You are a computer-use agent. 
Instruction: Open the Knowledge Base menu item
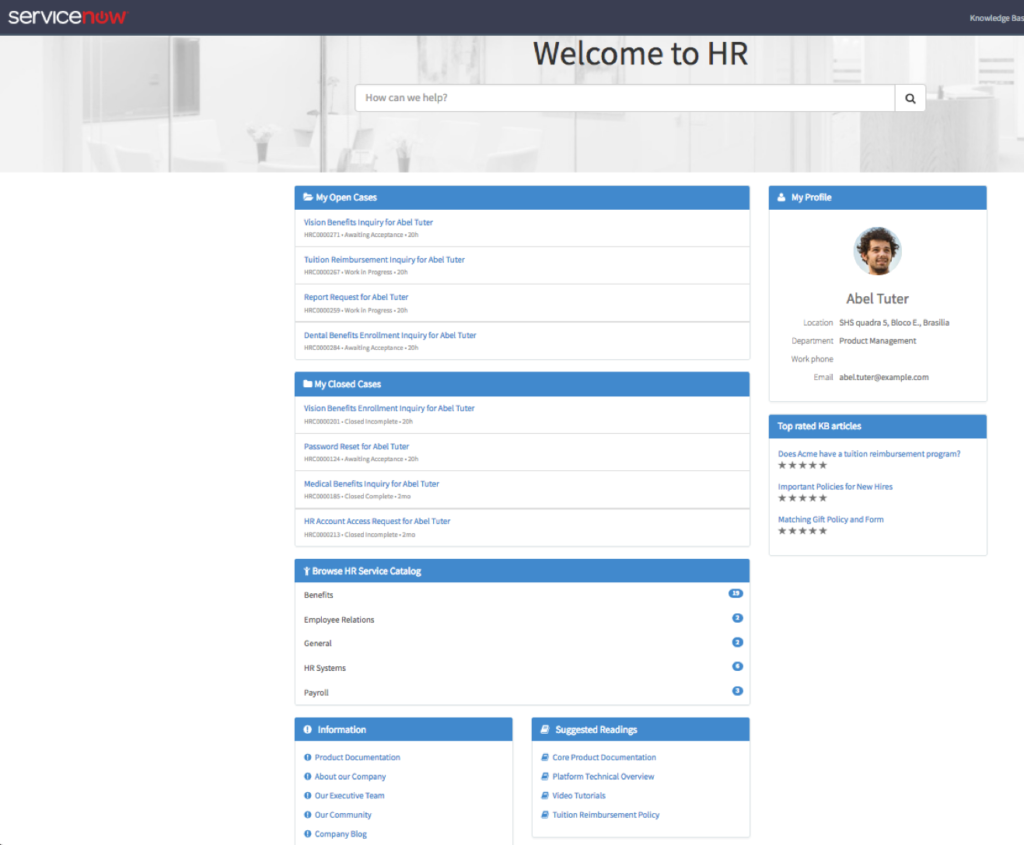(x=996, y=18)
